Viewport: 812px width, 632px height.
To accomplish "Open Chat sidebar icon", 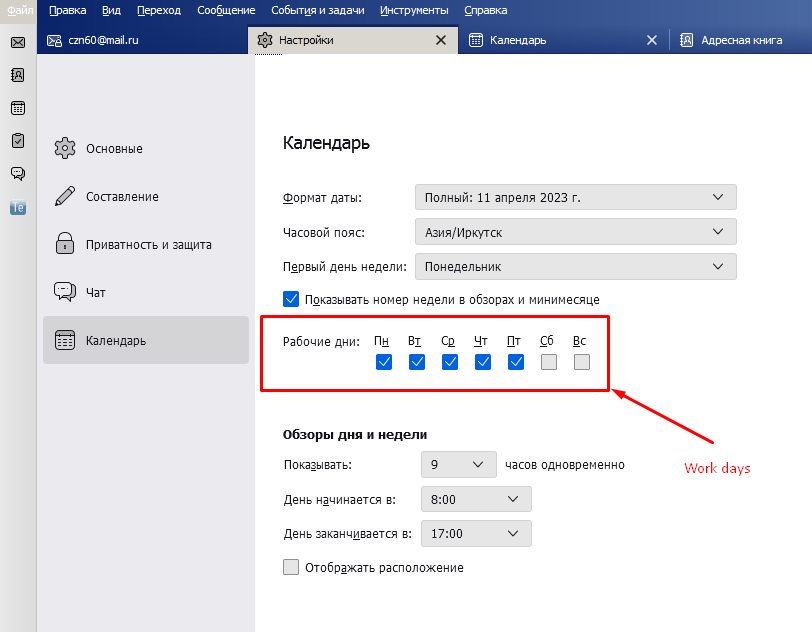I will coord(17,174).
